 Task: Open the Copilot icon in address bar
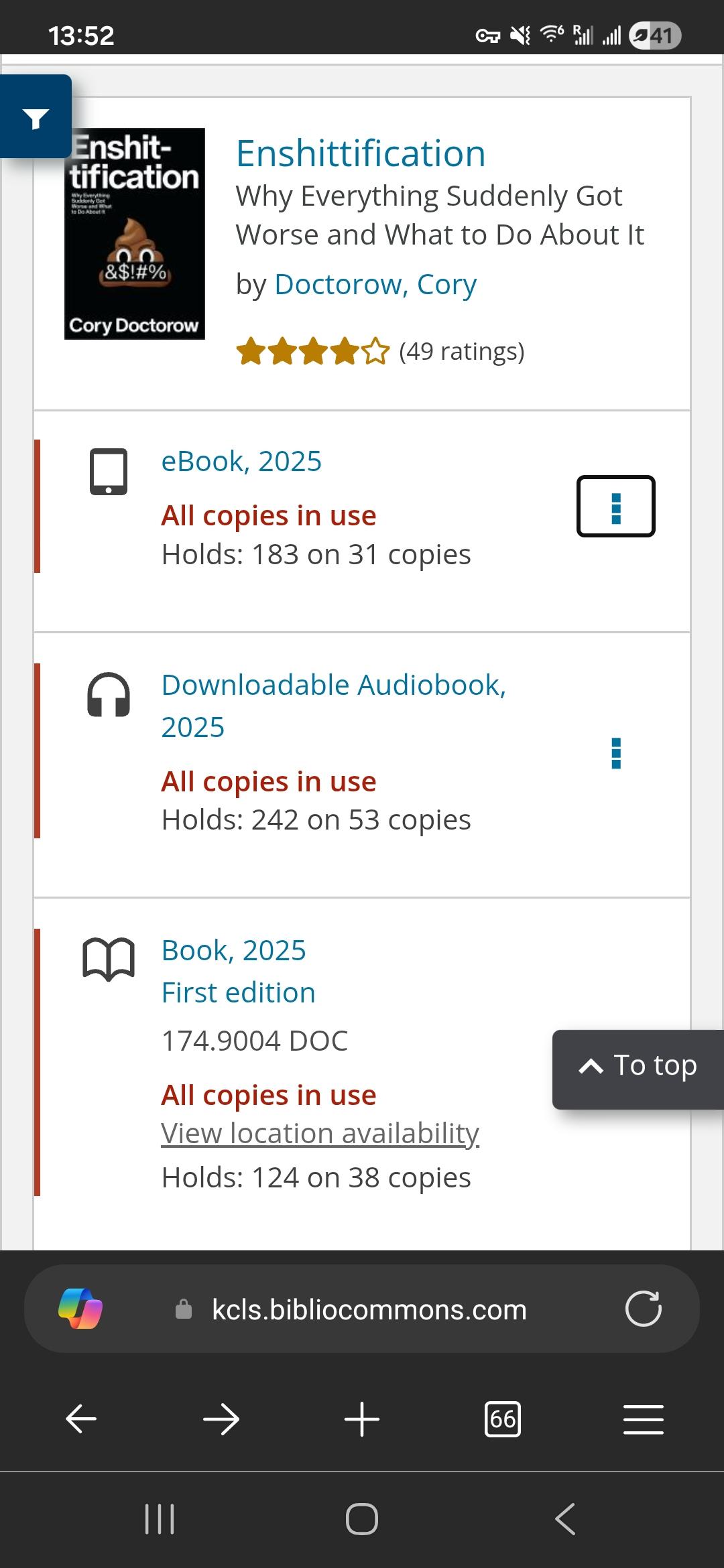coord(80,1309)
